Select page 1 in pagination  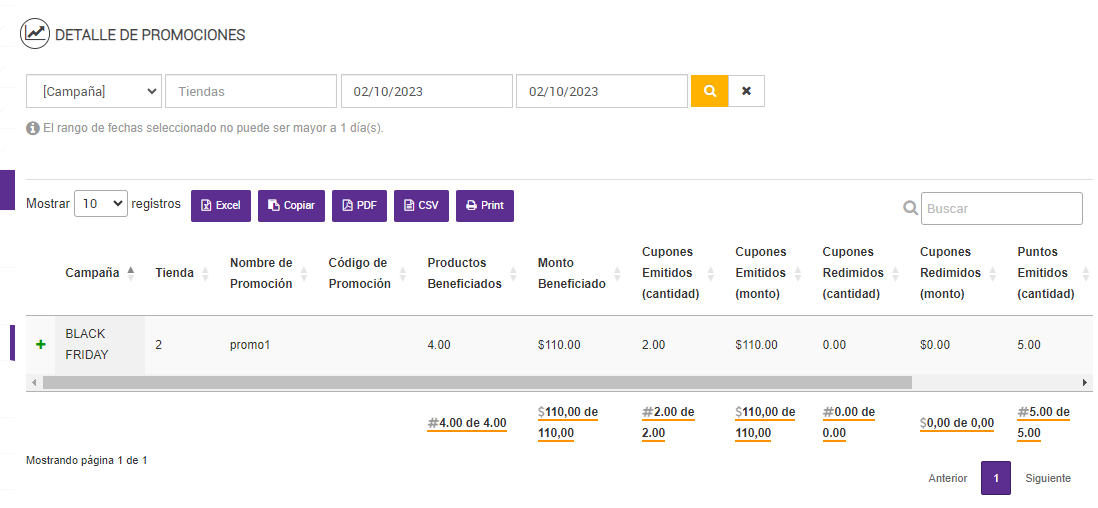coord(996,478)
